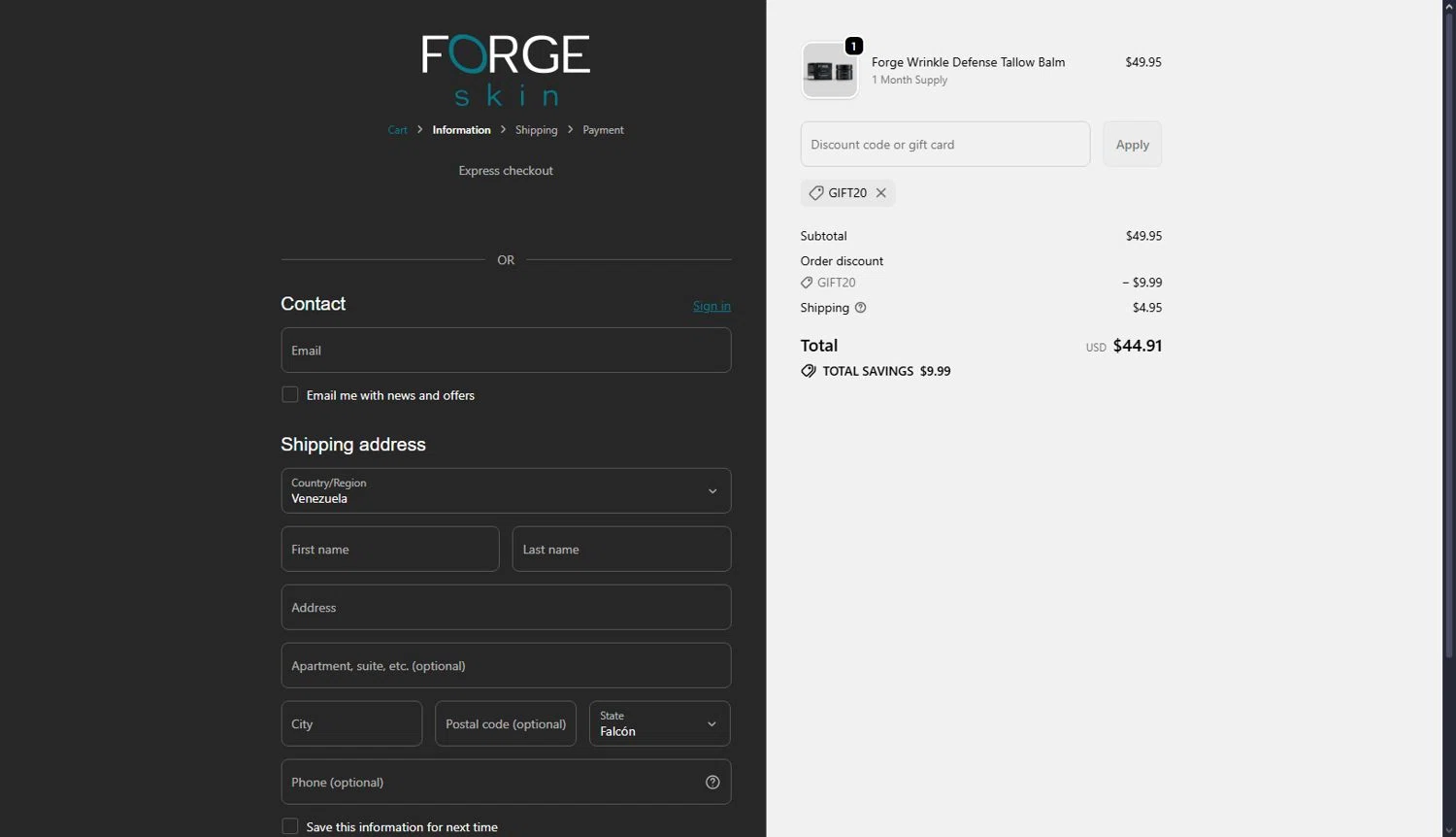Click the product quantity badge showing 1

coord(854,46)
